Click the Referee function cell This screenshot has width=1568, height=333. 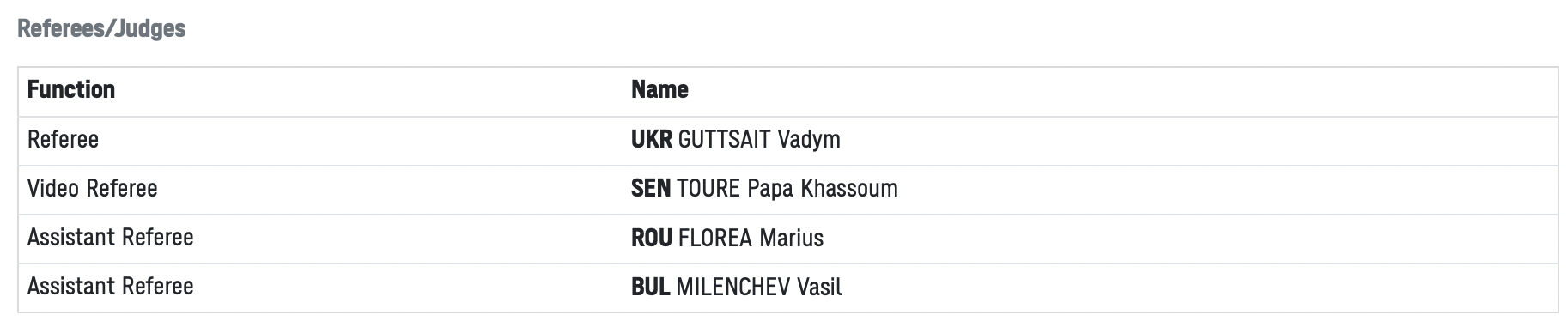point(63,139)
